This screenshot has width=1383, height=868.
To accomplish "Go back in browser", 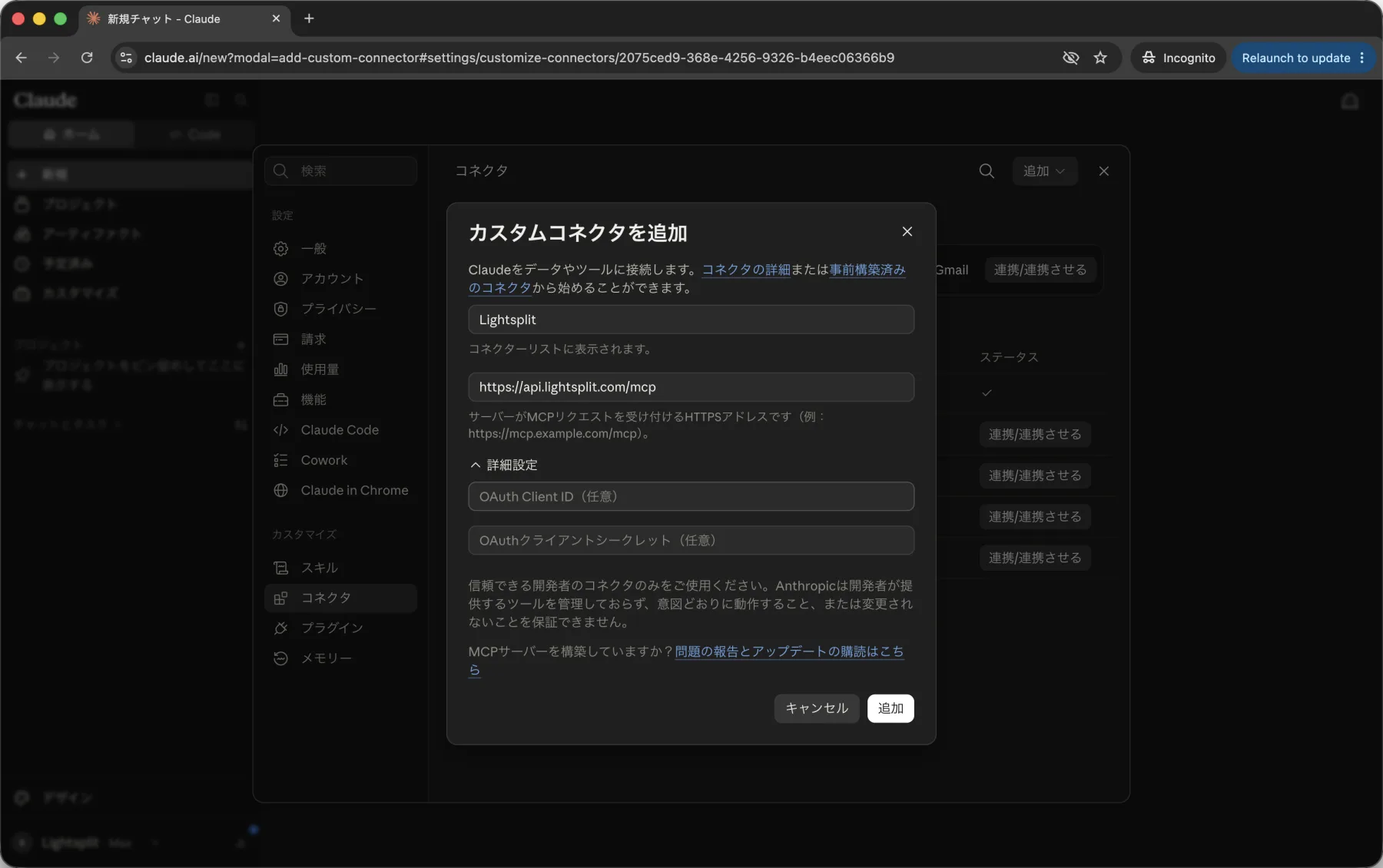I will 21,58.
